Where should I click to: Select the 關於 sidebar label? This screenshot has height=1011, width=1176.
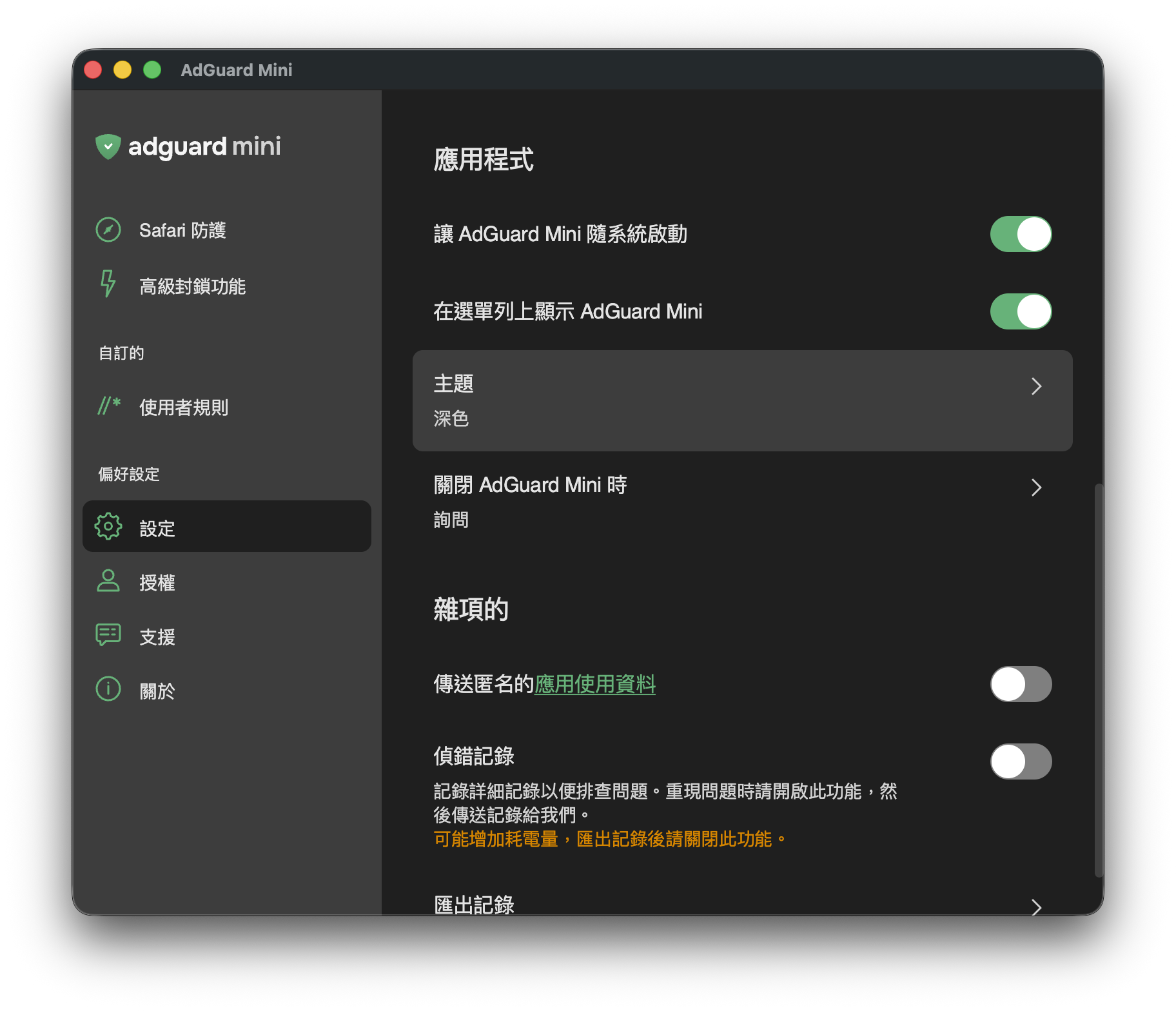pos(157,691)
